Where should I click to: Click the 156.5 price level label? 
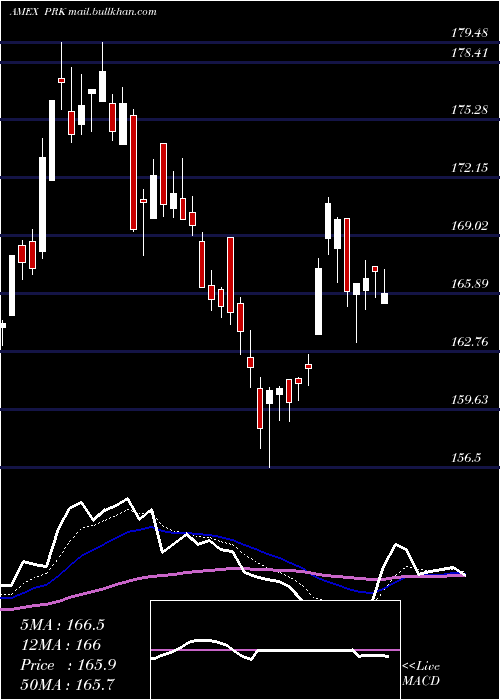[x=466, y=458]
